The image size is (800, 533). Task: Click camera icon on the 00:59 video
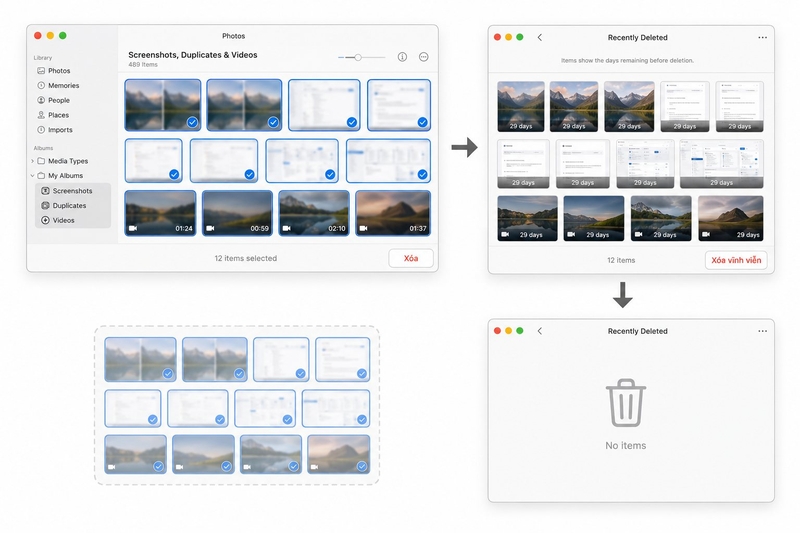pos(210,229)
